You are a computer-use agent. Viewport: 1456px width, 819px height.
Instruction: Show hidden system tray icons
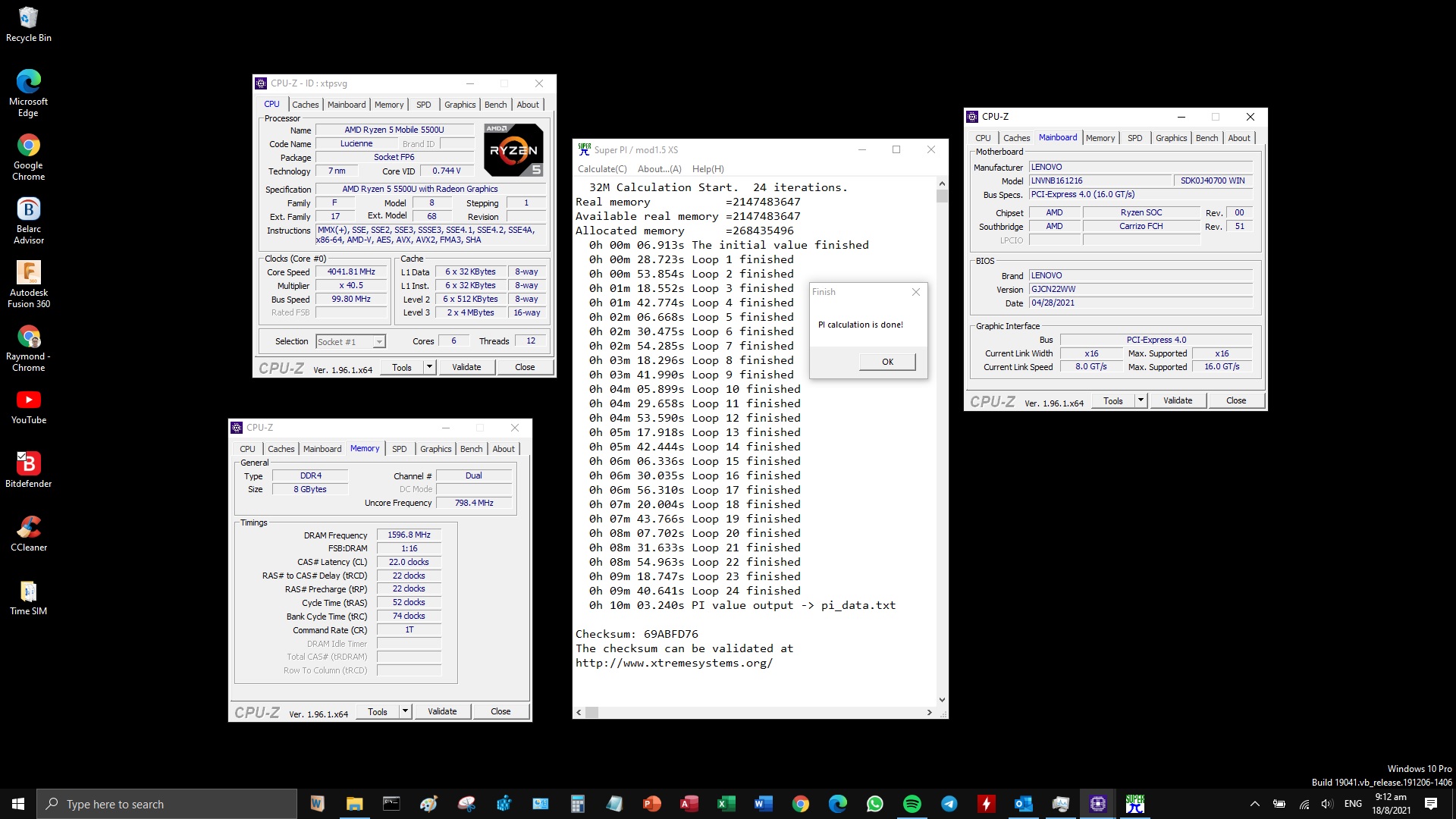click(1255, 804)
